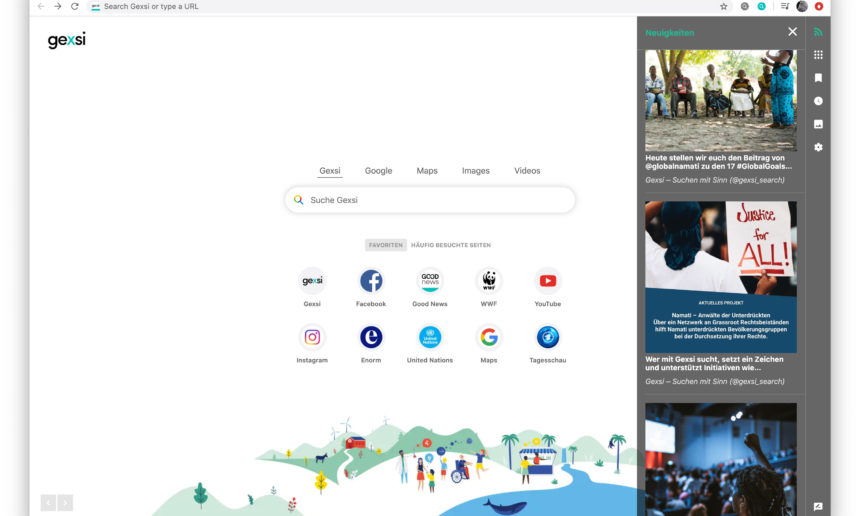
Task: Open the raised fist audience news image
Action: 721,459
